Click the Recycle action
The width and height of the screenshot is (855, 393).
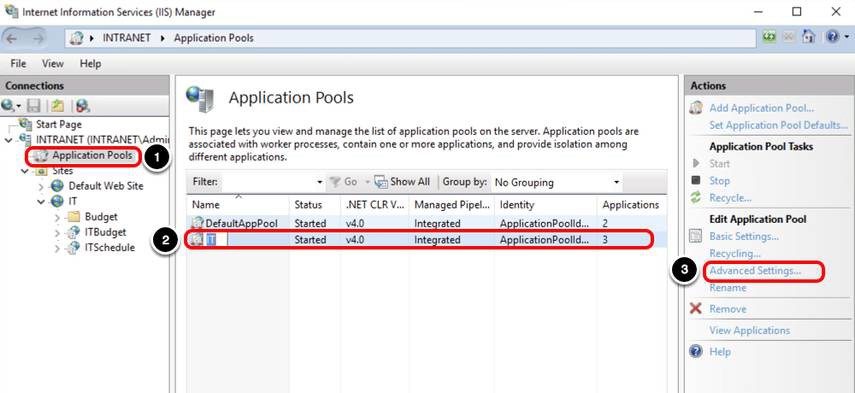point(730,198)
